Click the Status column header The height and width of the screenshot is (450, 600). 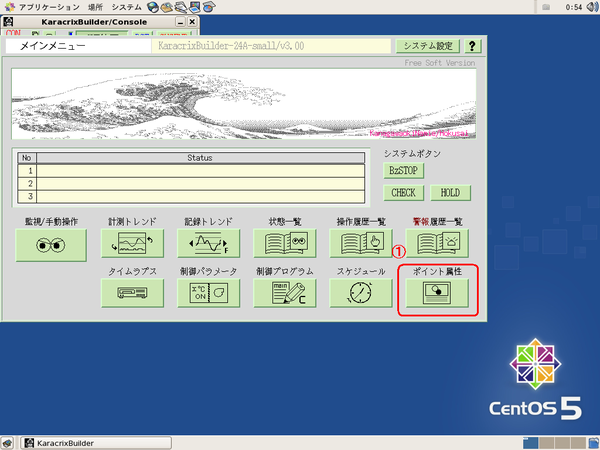pos(200,158)
